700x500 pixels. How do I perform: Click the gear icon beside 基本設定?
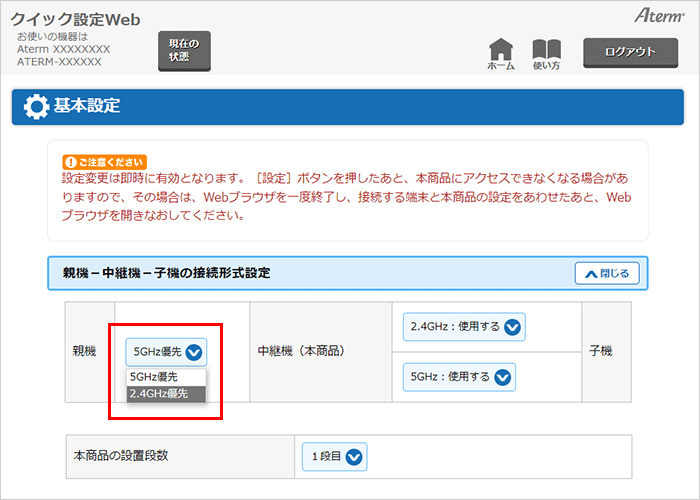[36, 106]
